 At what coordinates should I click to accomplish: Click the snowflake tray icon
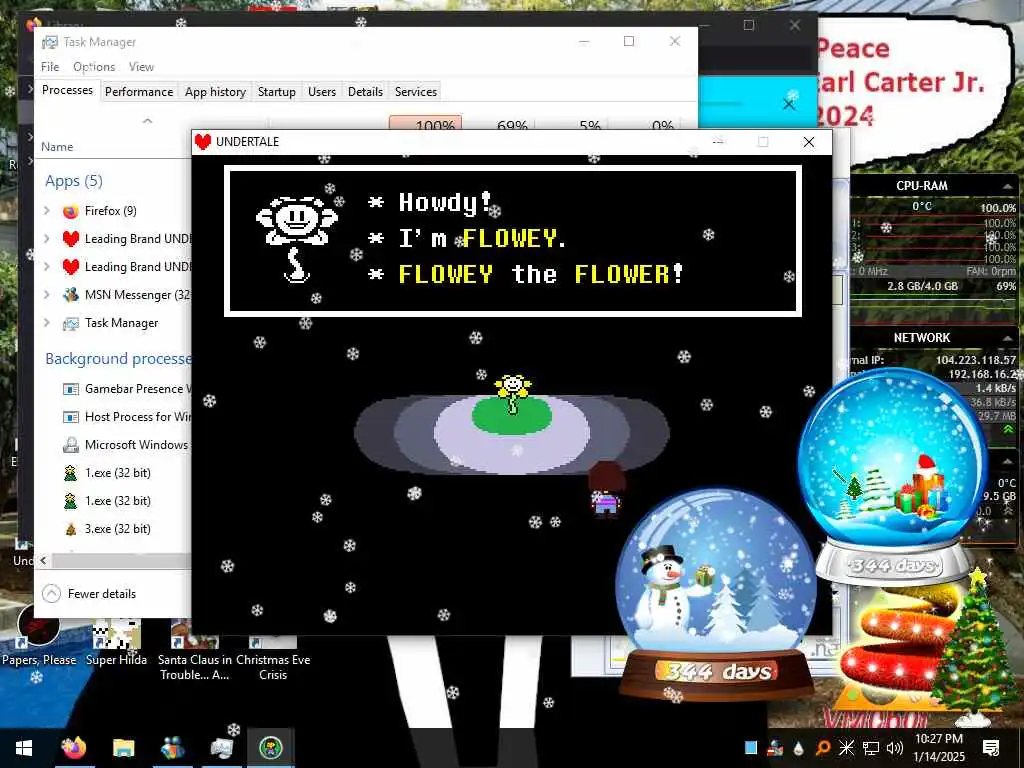(x=846, y=748)
